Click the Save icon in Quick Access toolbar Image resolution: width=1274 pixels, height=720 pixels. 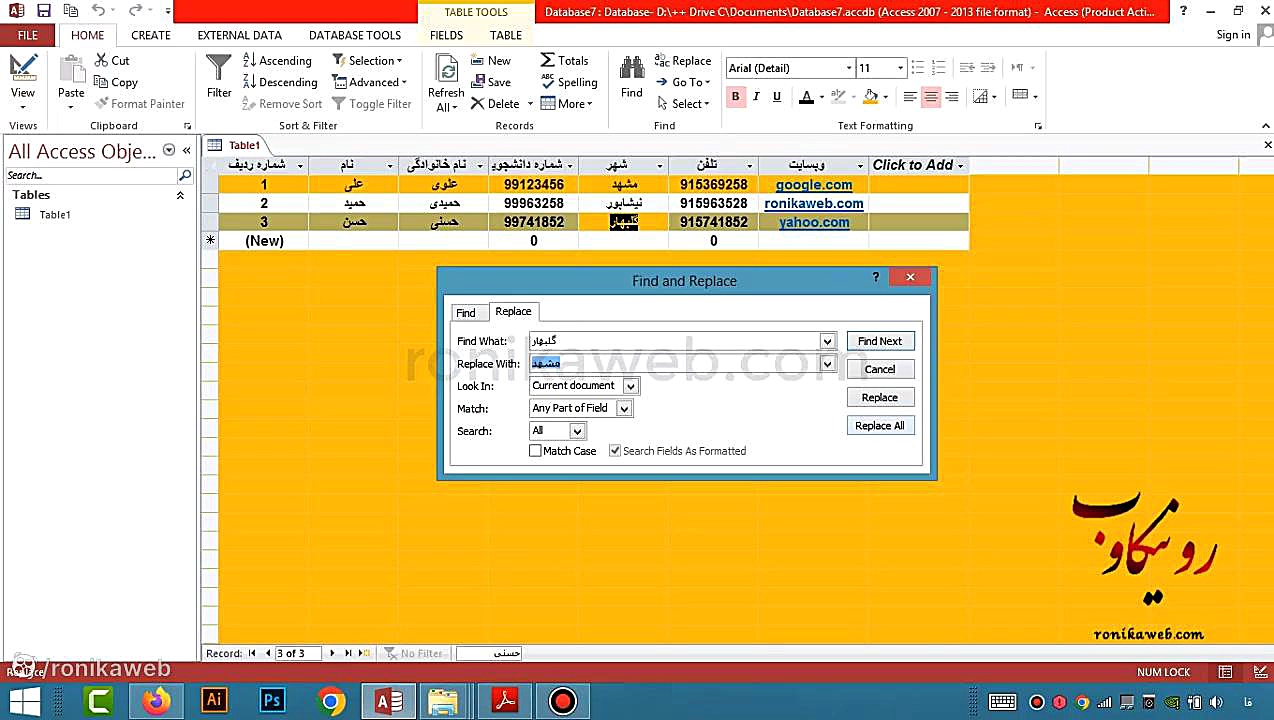coord(43,11)
